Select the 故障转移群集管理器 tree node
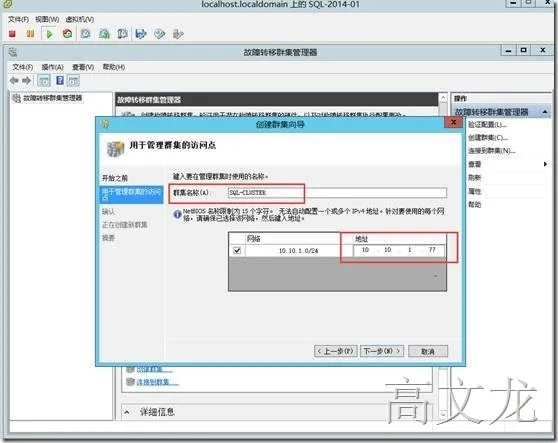 pos(52,98)
